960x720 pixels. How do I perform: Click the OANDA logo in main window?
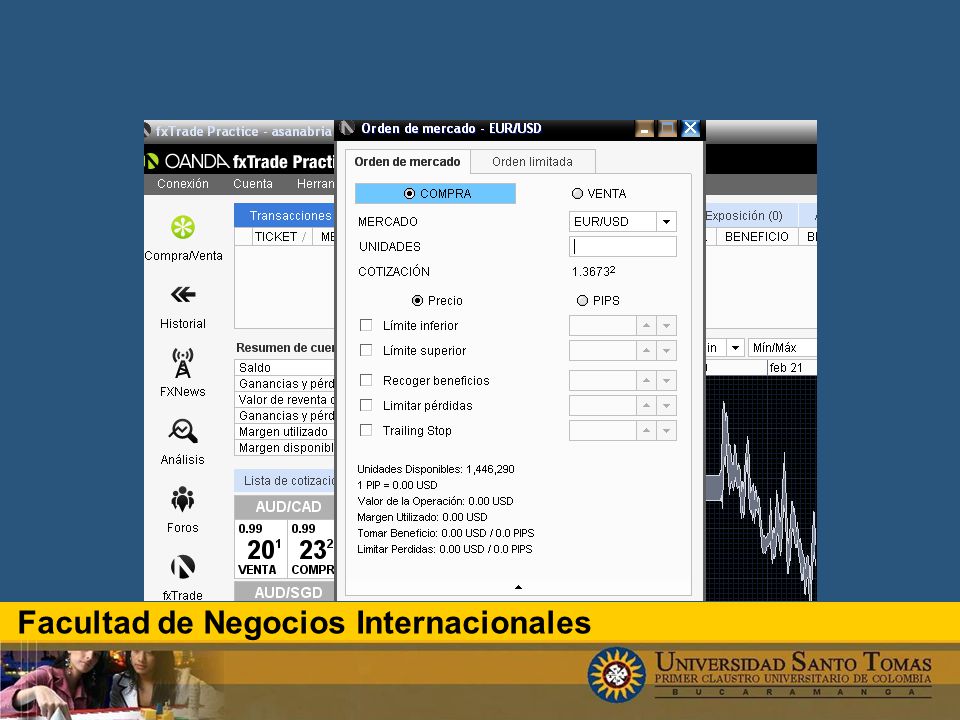(187, 161)
